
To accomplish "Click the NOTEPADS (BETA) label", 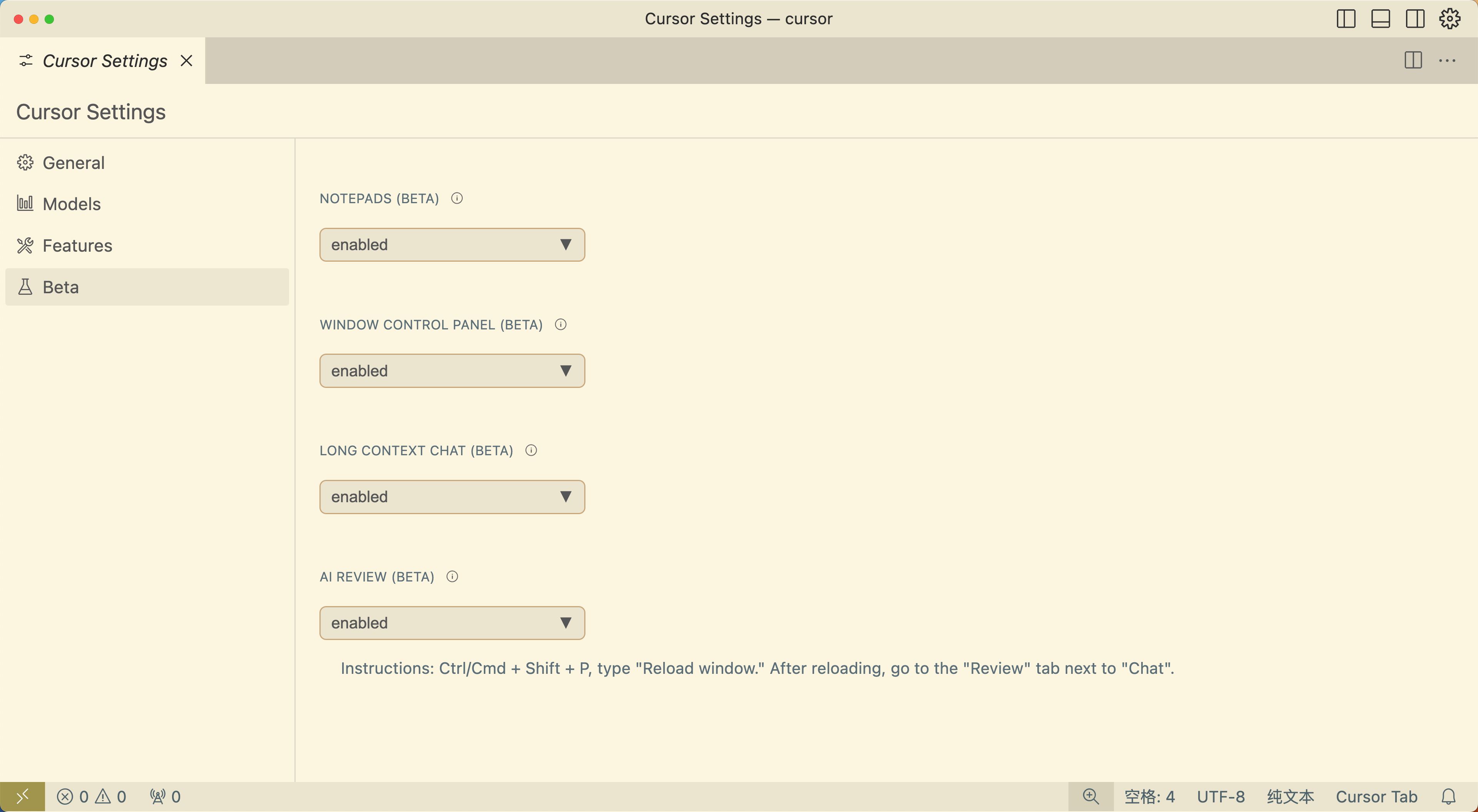I will (379, 199).
